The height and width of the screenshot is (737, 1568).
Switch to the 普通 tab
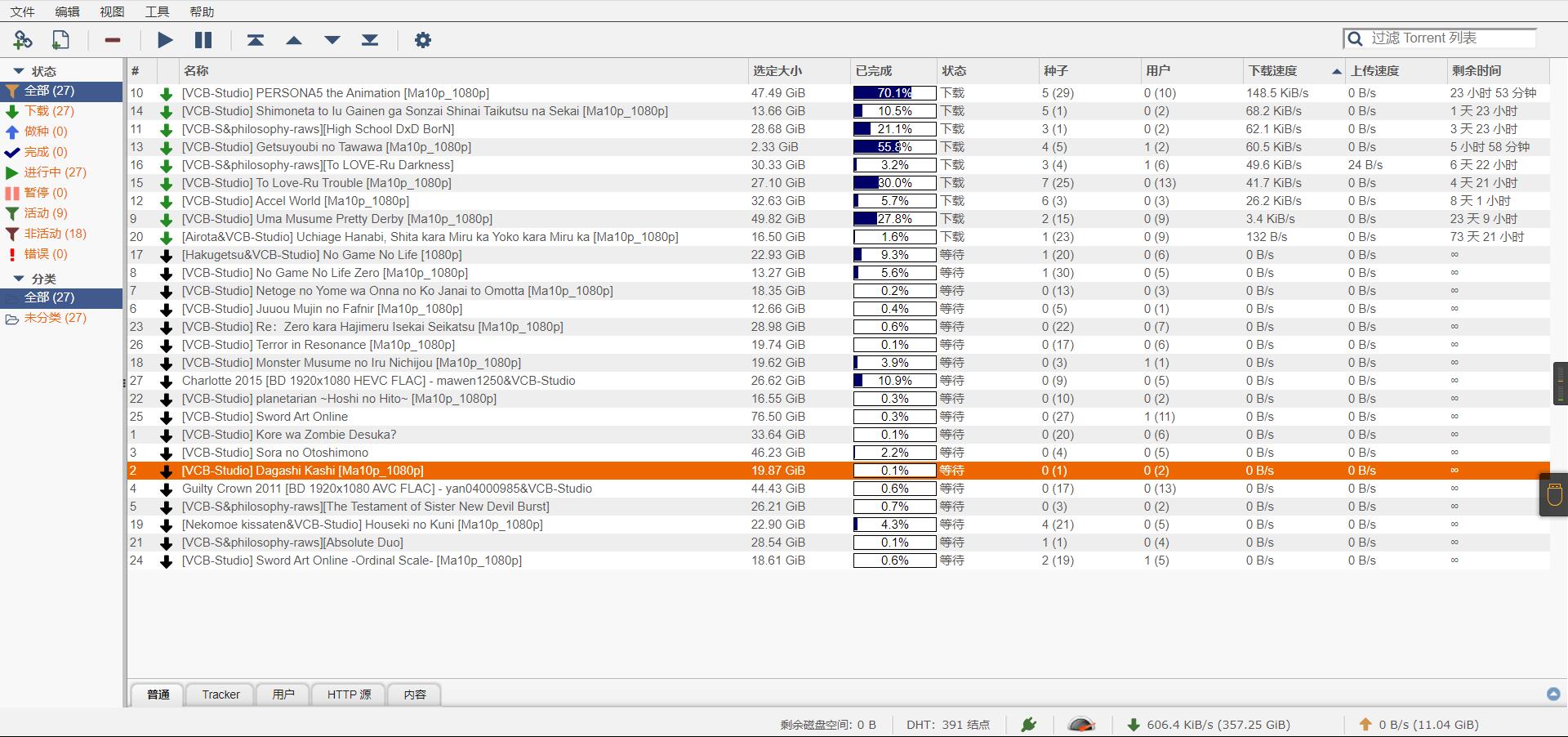coord(158,695)
